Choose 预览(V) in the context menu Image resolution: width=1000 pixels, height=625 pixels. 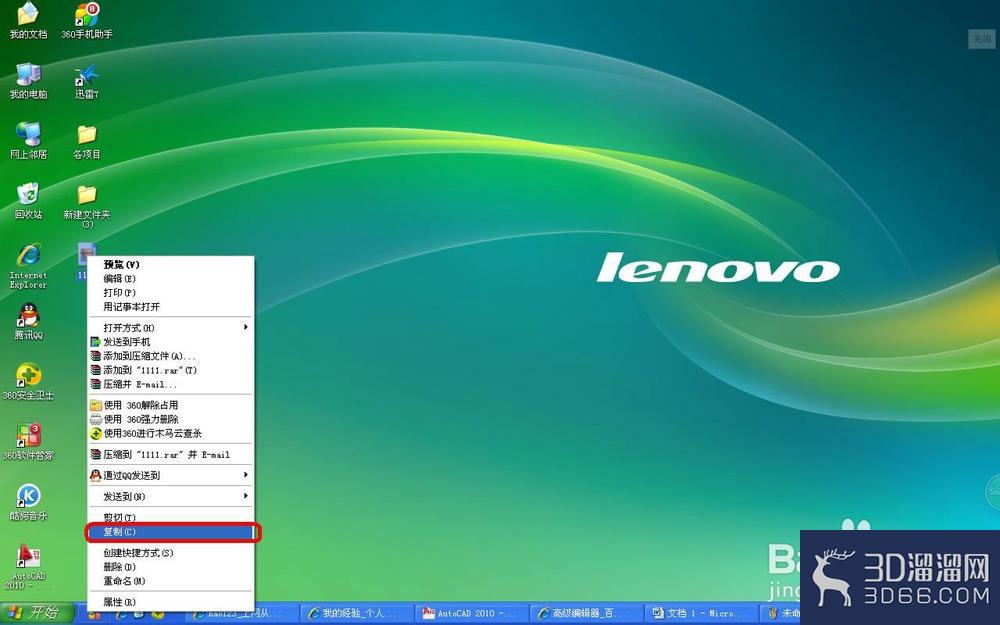171,264
